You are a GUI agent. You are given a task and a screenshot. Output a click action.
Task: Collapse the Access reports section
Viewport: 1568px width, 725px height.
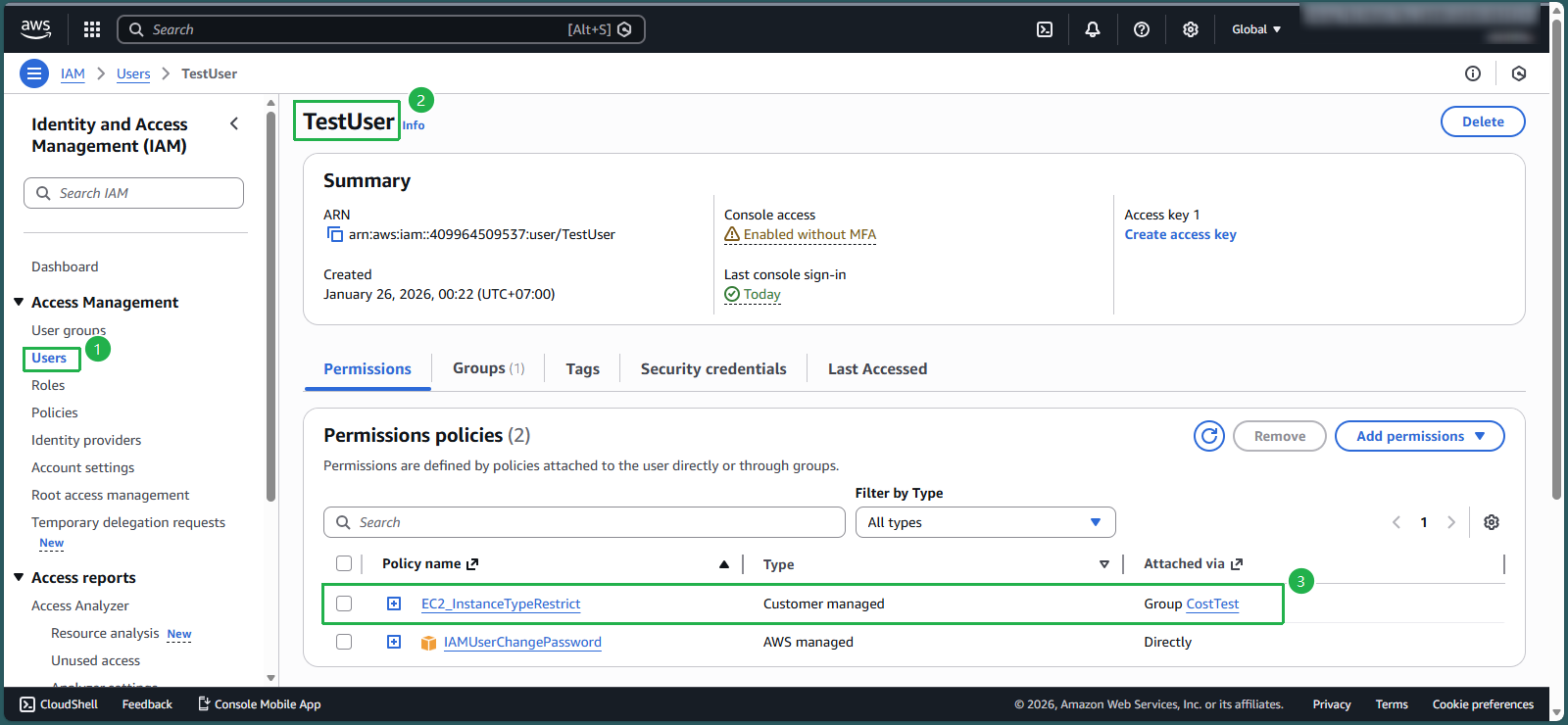tap(19, 577)
